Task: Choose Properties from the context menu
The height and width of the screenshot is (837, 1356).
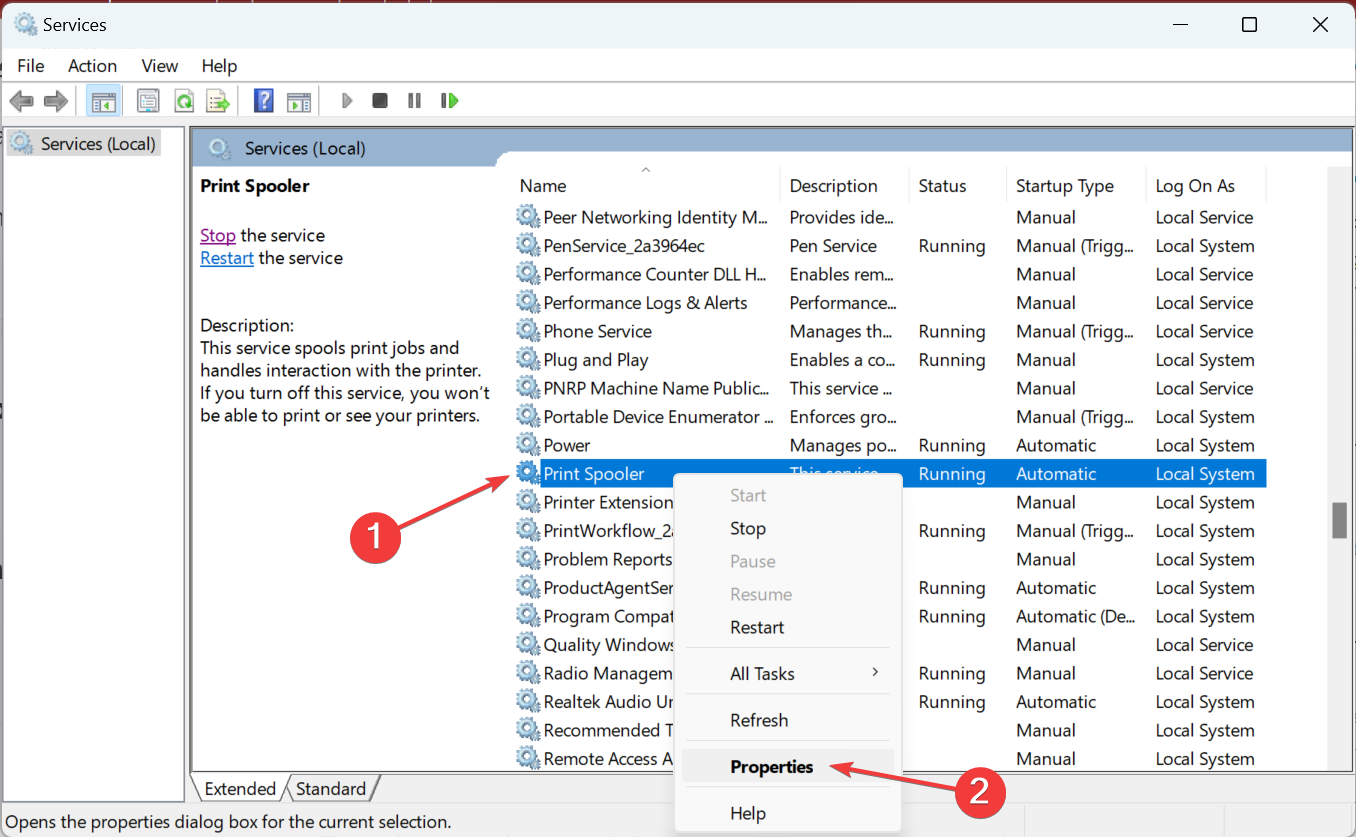Action: 771,767
